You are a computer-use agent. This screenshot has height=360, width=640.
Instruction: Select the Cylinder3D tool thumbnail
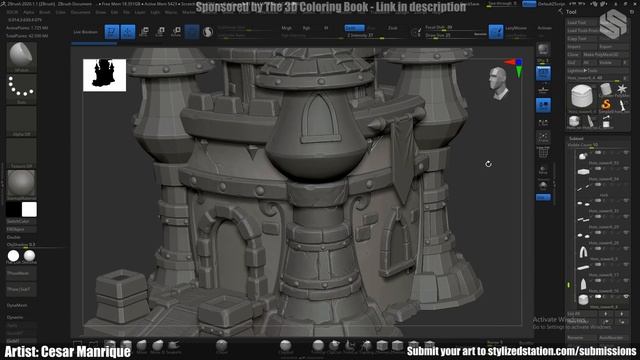click(606, 90)
